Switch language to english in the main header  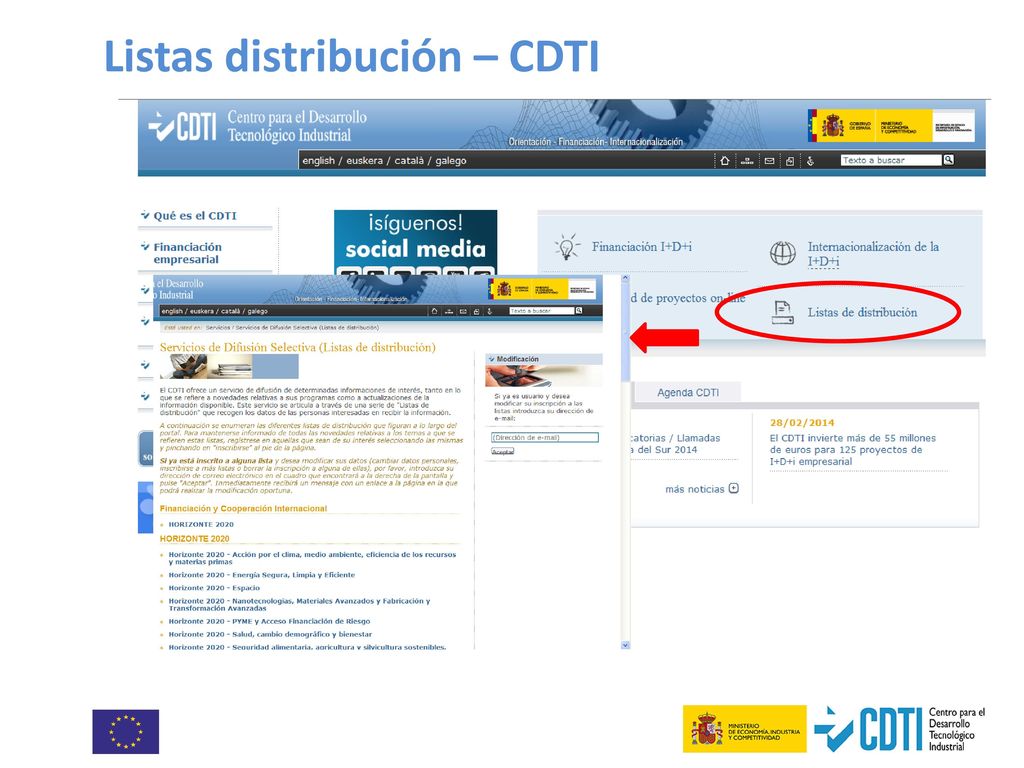(318, 161)
